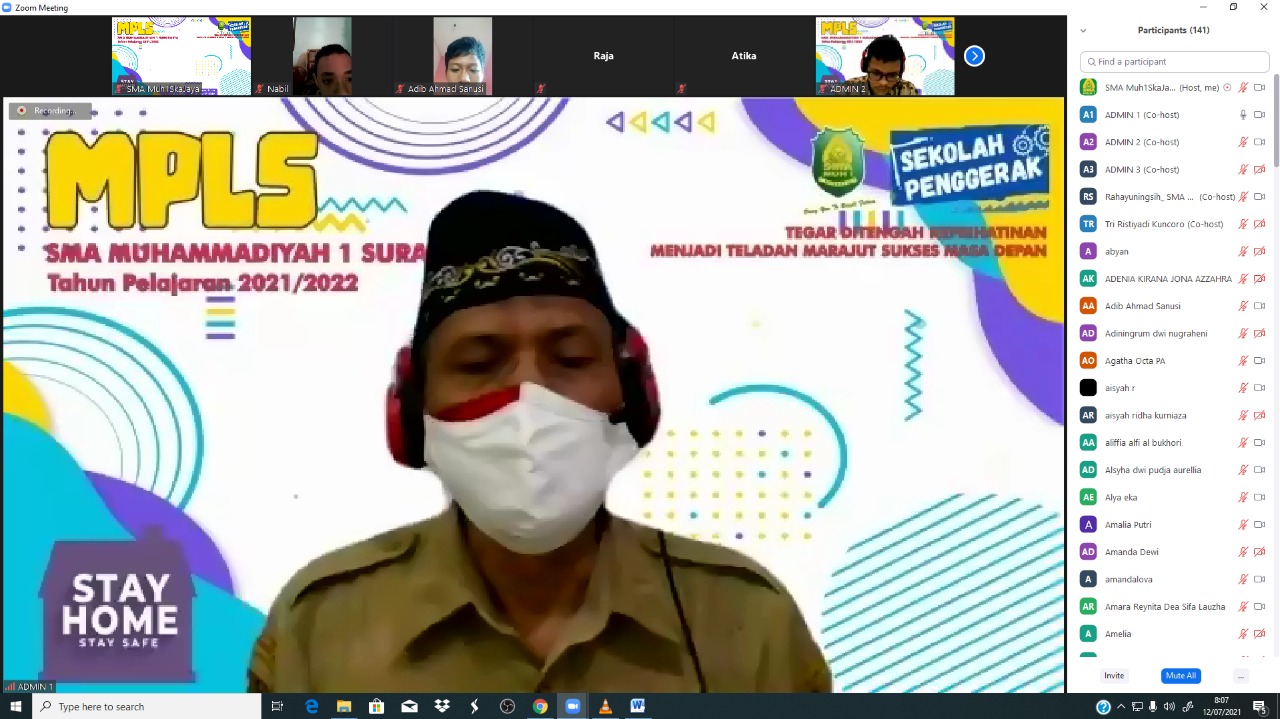Click aliffia alfi al bukhori camera icon
The image size is (1280, 719).
click(1259, 442)
